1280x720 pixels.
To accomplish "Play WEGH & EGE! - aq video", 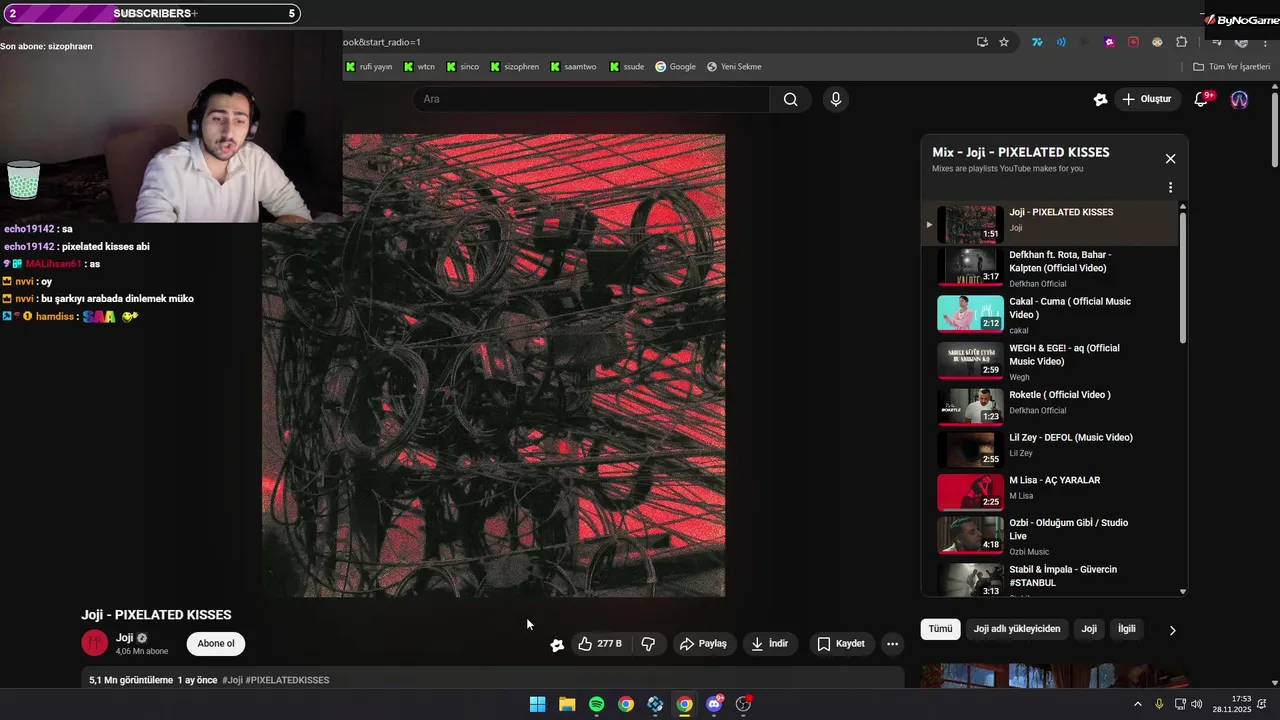I will [1049, 361].
